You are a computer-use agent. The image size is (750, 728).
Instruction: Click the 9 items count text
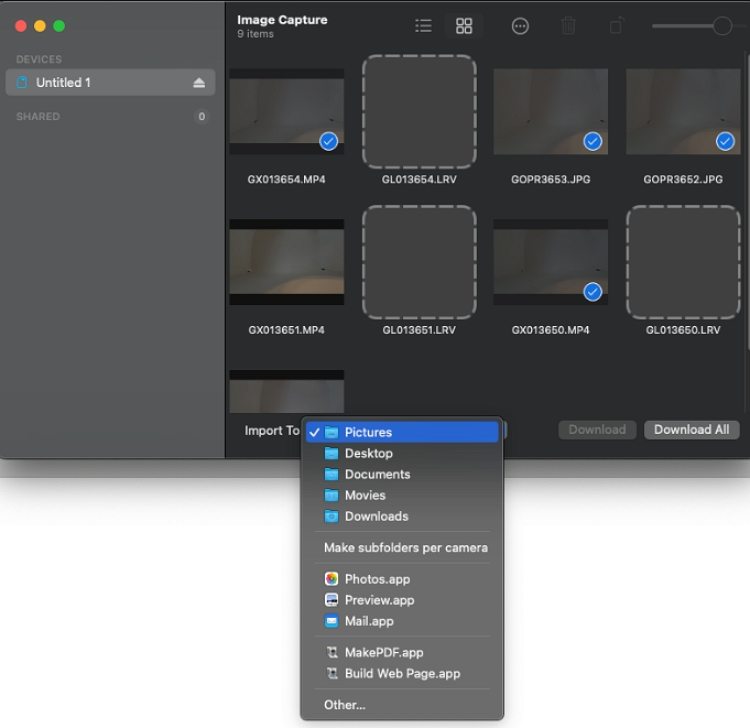pos(255,34)
